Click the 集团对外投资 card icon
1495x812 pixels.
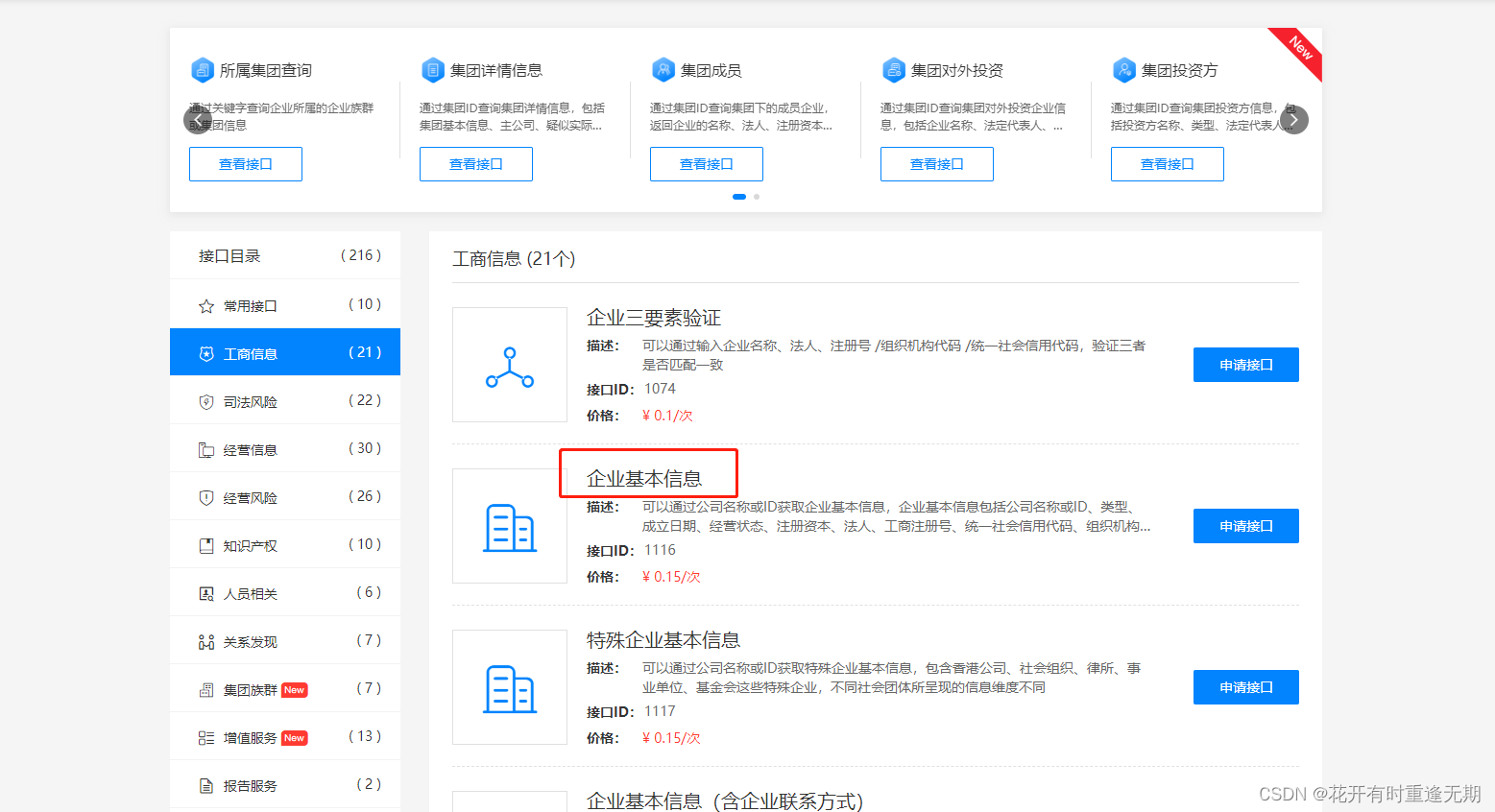click(894, 70)
